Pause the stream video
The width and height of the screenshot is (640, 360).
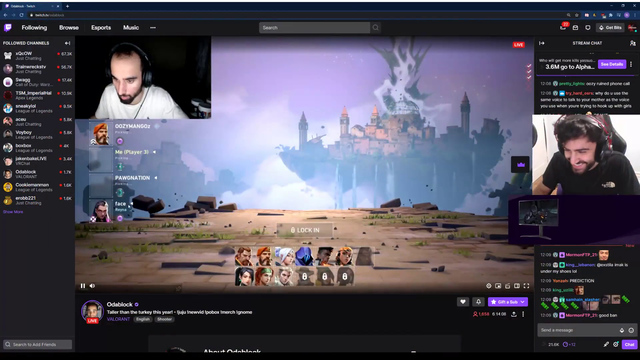pyautogui.click(x=83, y=286)
